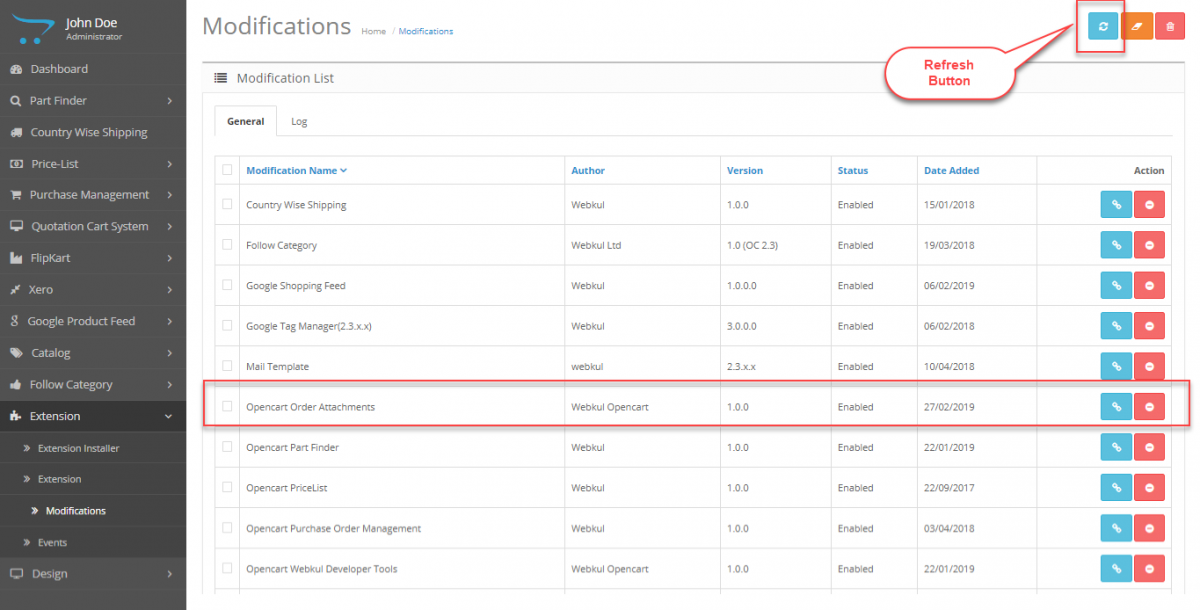The width and height of the screenshot is (1200, 610).
Task: Check the checkbox for Opencart Part Finder
Action: 227,447
